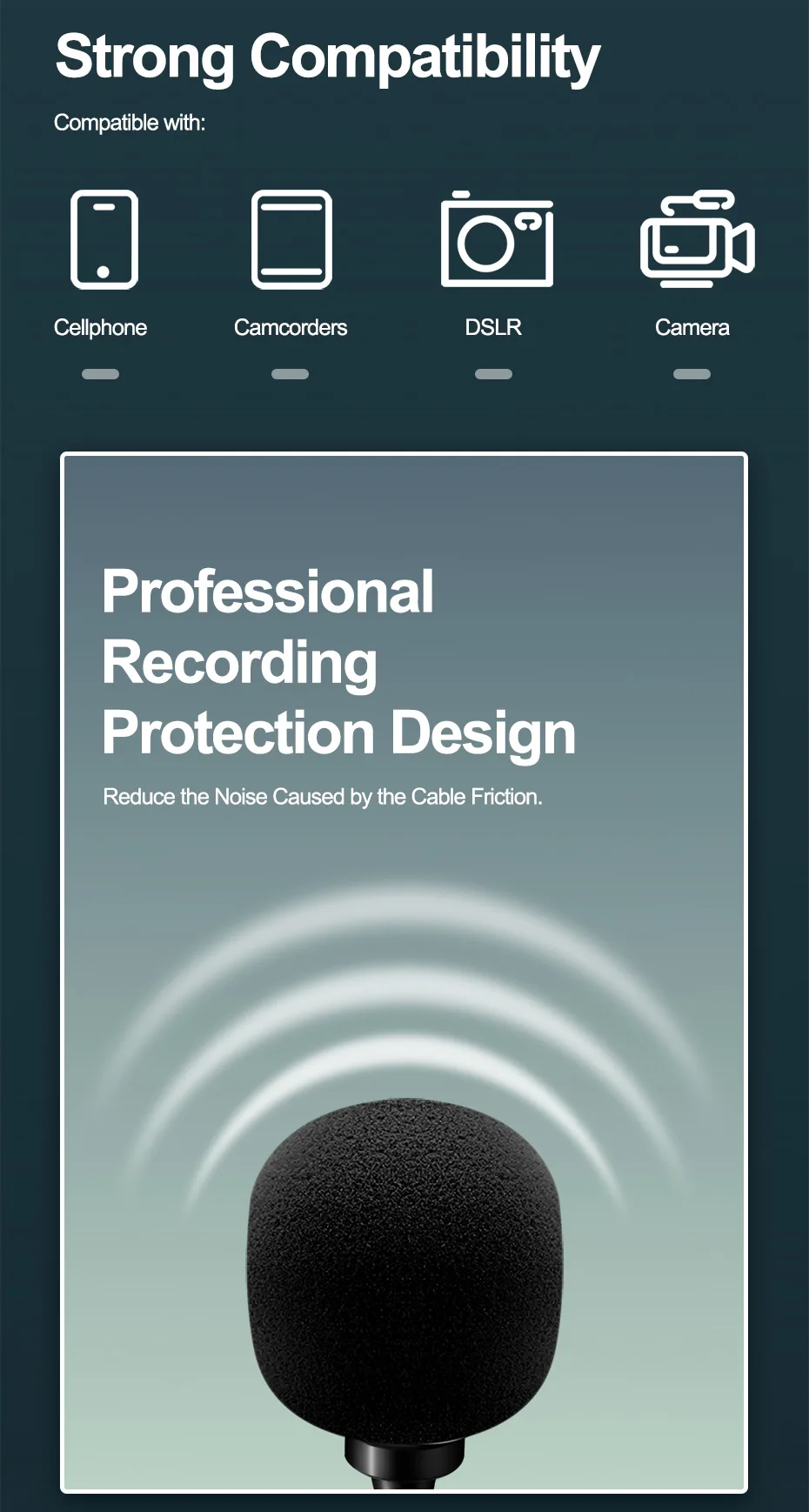Viewport: 809px width, 1512px height.
Task: Click the tablet icon above Camcorders
Action: (291, 239)
